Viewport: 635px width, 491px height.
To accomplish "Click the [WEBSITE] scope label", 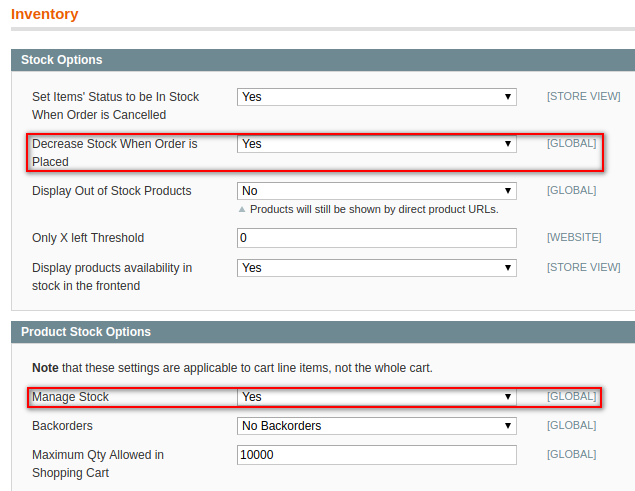I will pos(573,238).
